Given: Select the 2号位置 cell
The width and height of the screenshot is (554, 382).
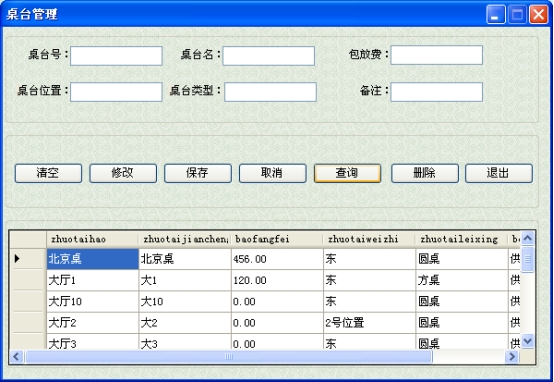Looking at the screenshot, I should click(x=369, y=323).
